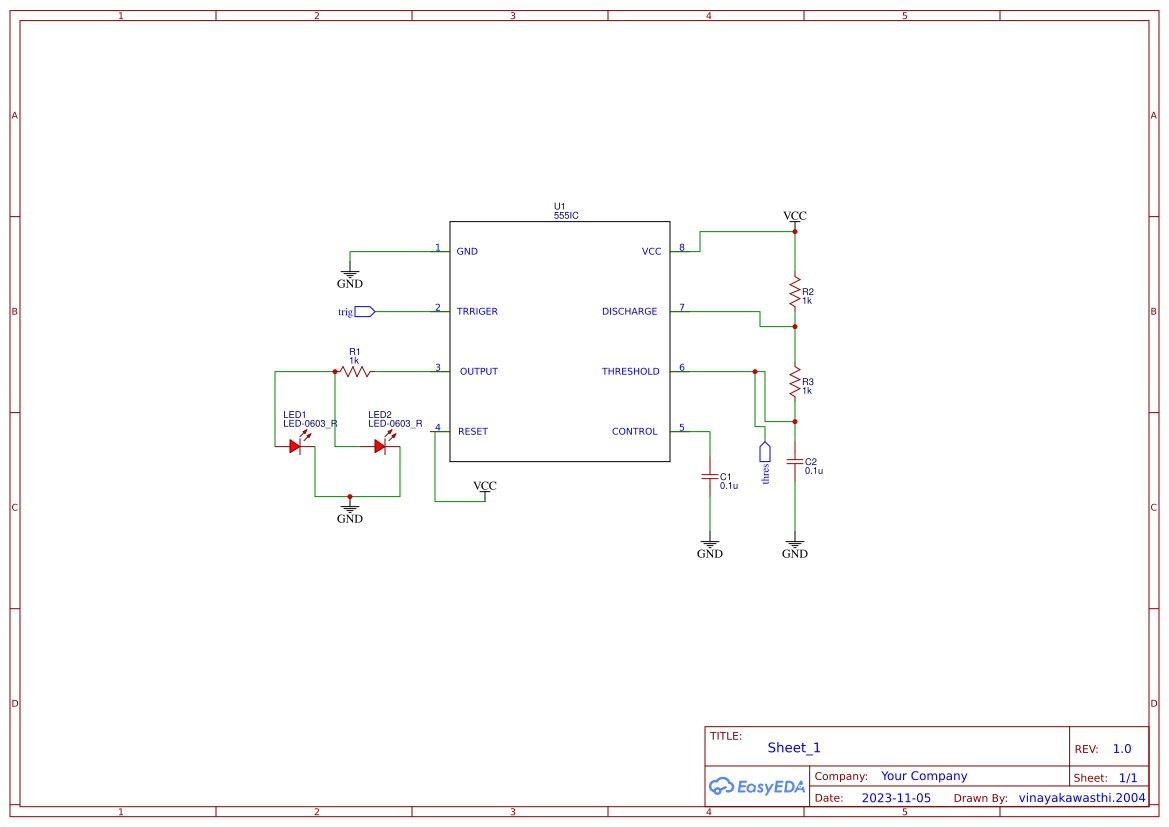Click the vinayakawasthi.2004 drawn-by name
The width and height of the screenshot is (1169, 827).
click(x=1080, y=797)
